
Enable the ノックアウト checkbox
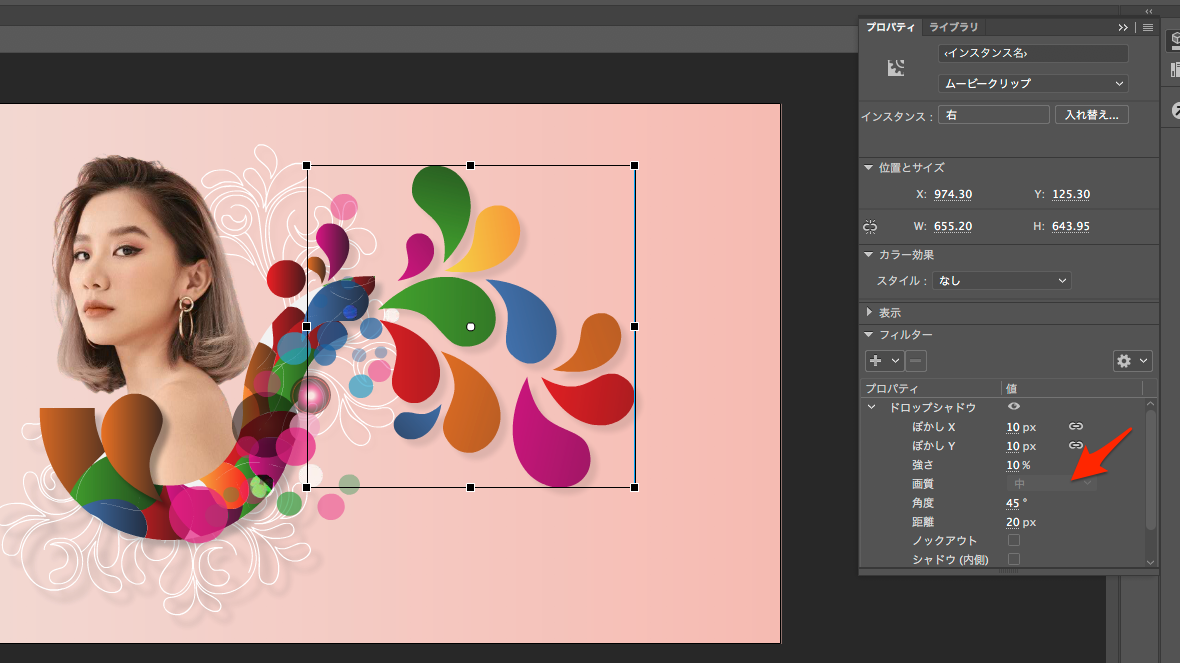(1013, 541)
